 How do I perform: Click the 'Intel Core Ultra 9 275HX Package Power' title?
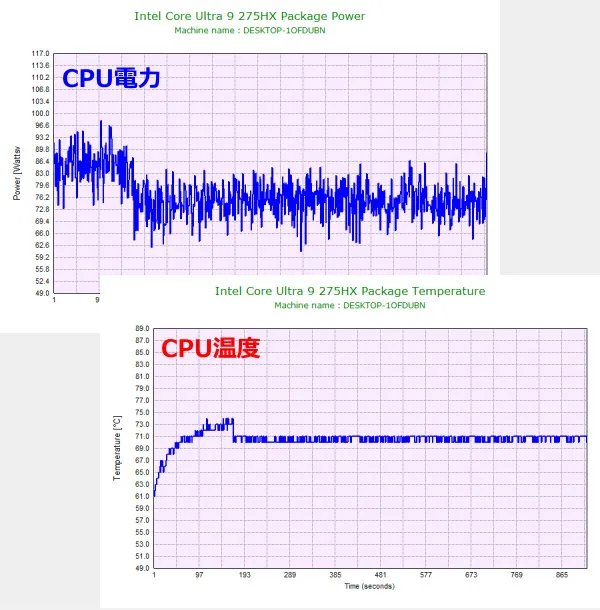click(249, 16)
